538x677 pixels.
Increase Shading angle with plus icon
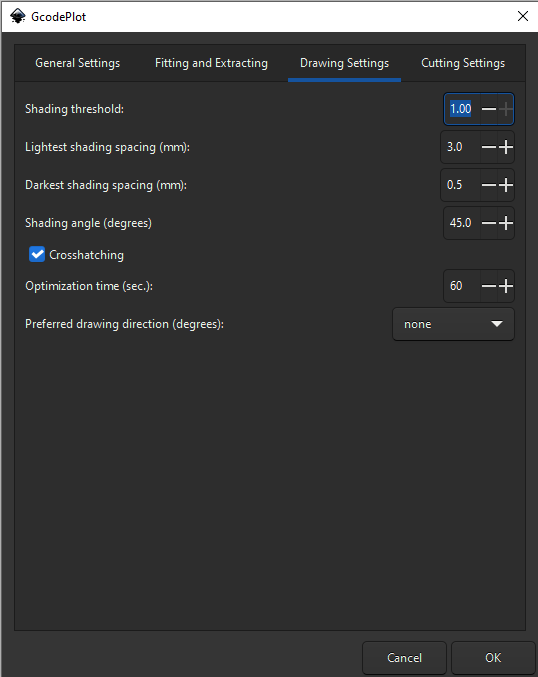(x=506, y=223)
